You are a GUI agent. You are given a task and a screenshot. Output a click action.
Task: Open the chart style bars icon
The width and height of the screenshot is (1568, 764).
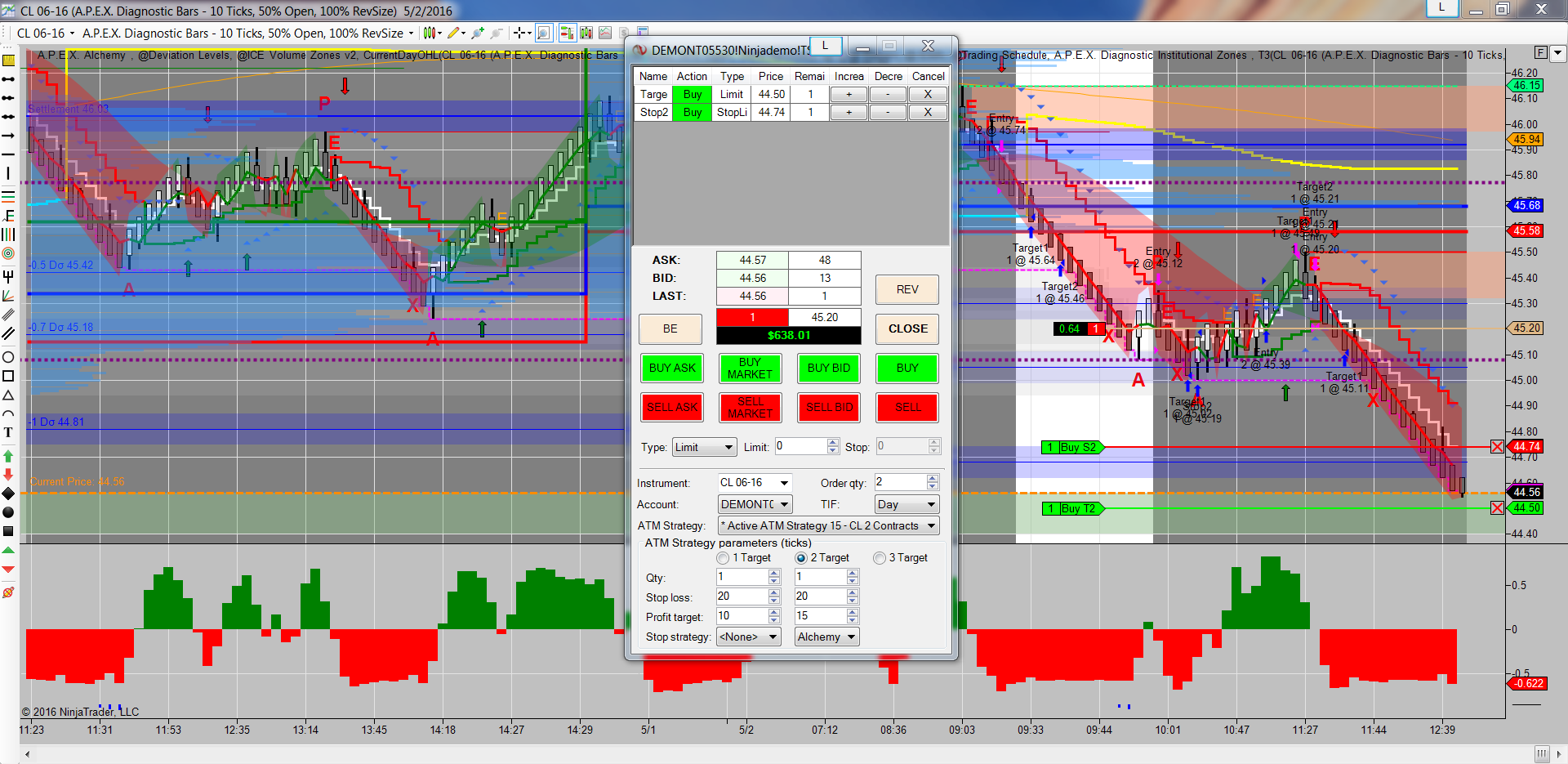(x=428, y=33)
